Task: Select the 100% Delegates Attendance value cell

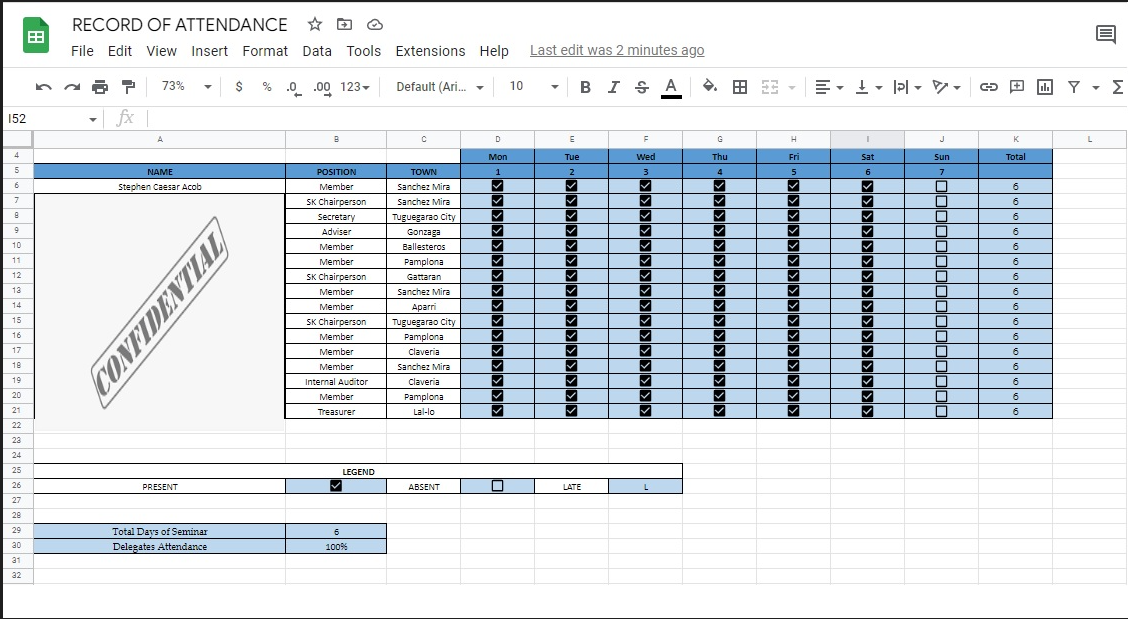Action: click(336, 546)
